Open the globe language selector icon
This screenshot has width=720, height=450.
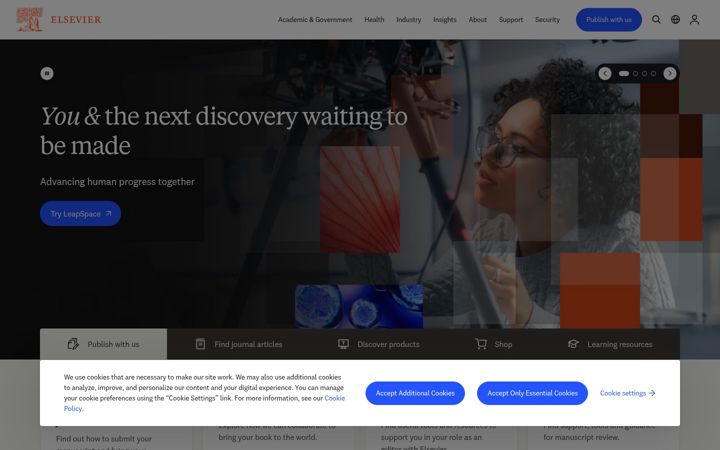(x=675, y=19)
